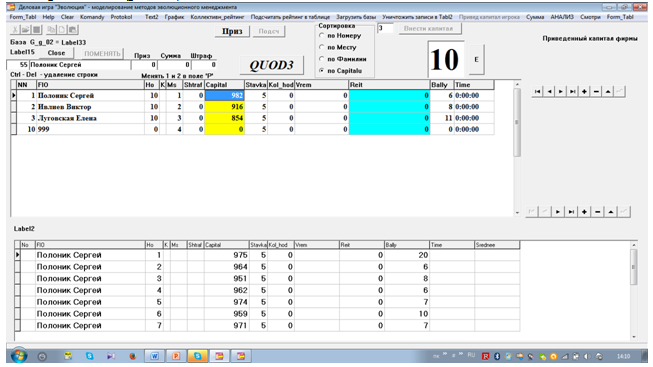Go to next record in upper navigator
The width and height of the screenshot is (653, 367).
[x=561, y=91]
